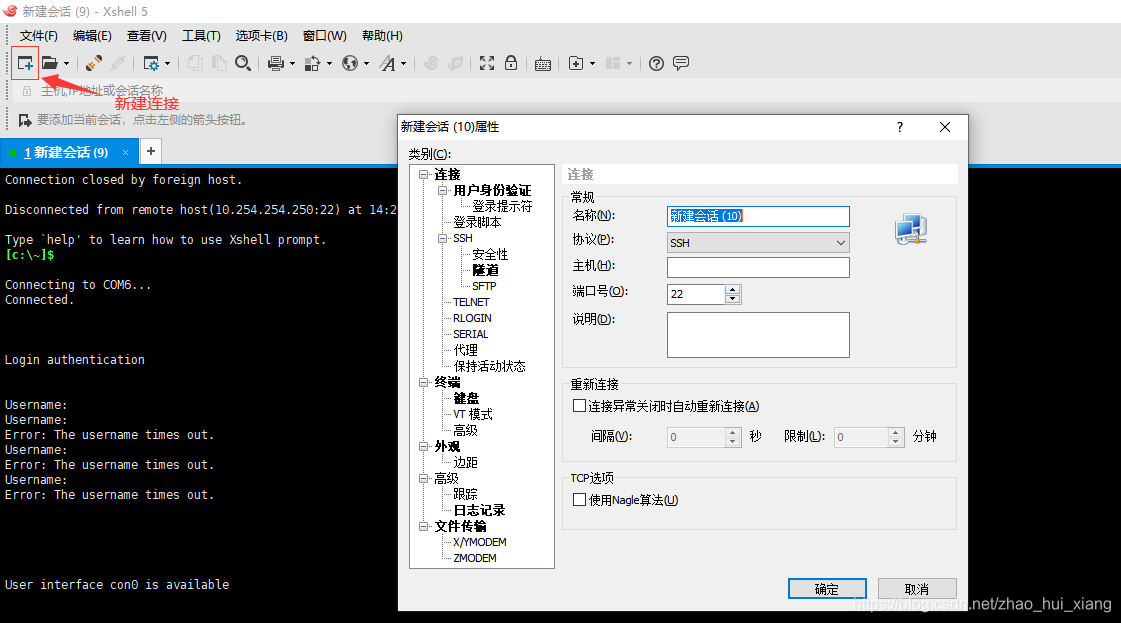Open dropdown arrow next to properties gear icon

167,64
